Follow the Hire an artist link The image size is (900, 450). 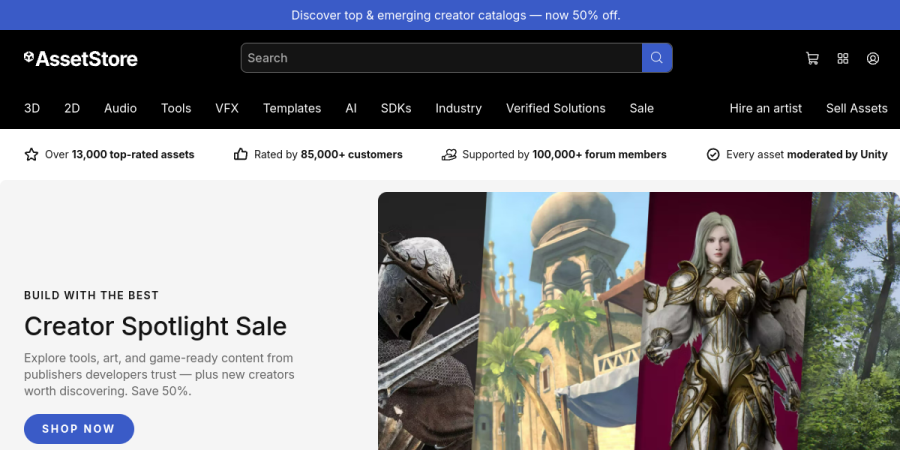coord(766,108)
